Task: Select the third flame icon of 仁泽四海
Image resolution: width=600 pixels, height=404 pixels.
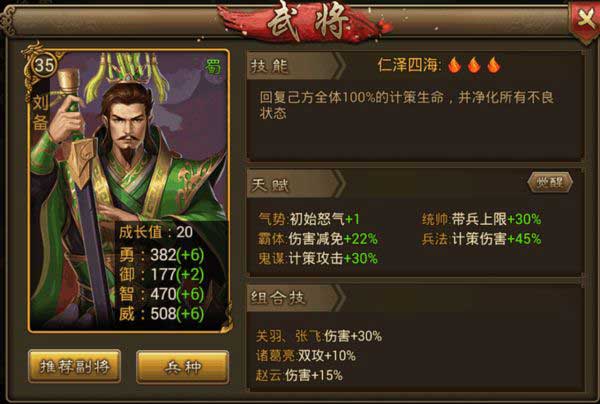Action: (494, 65)
